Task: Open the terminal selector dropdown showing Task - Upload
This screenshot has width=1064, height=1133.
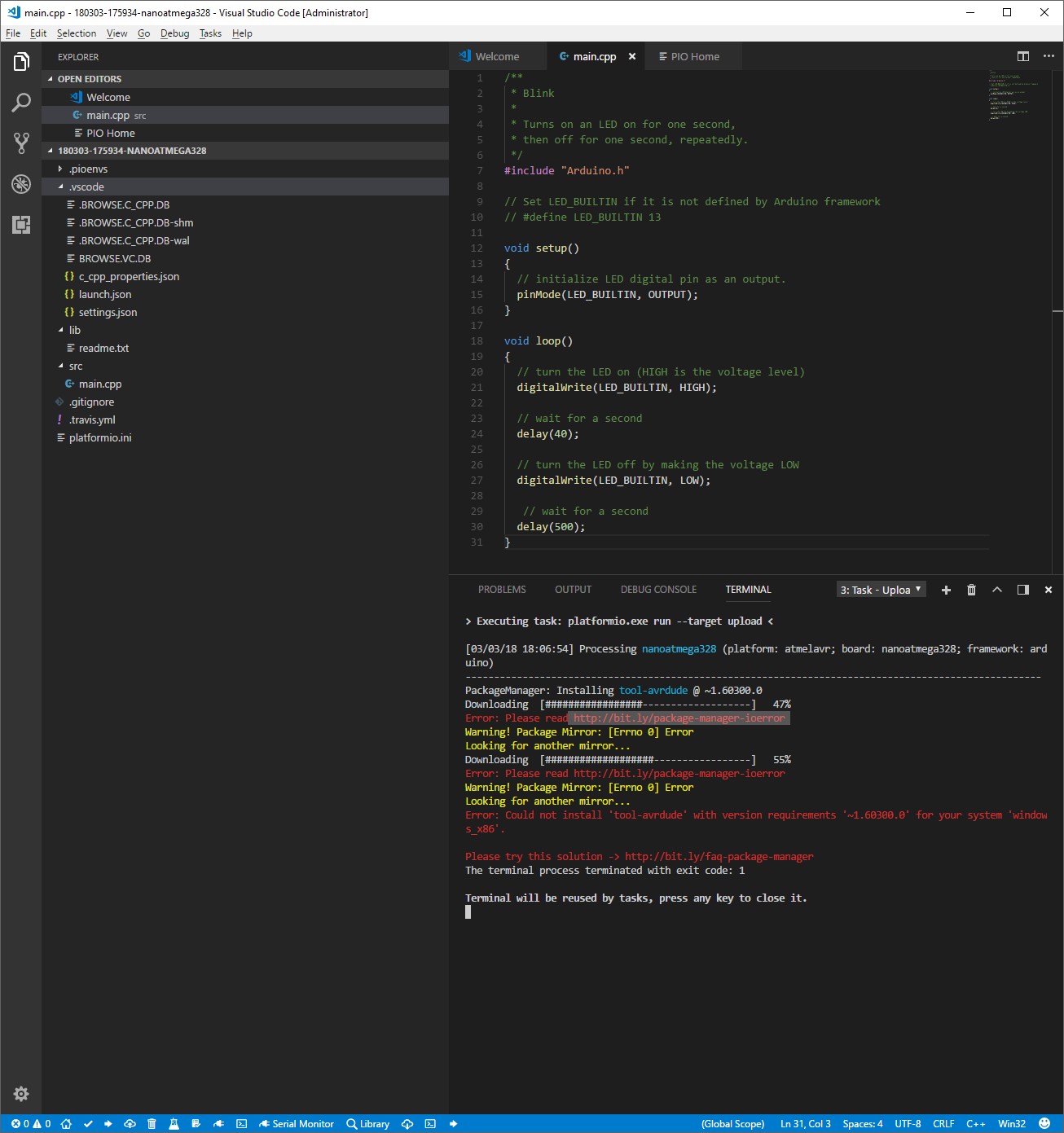Action: [882, 590]
